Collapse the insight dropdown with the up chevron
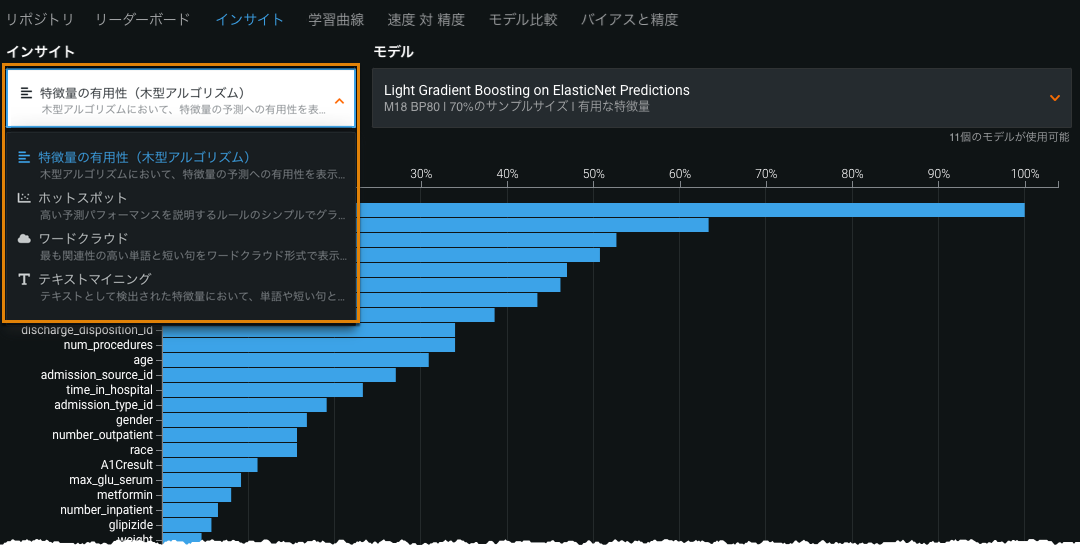 tap(339, 100)
